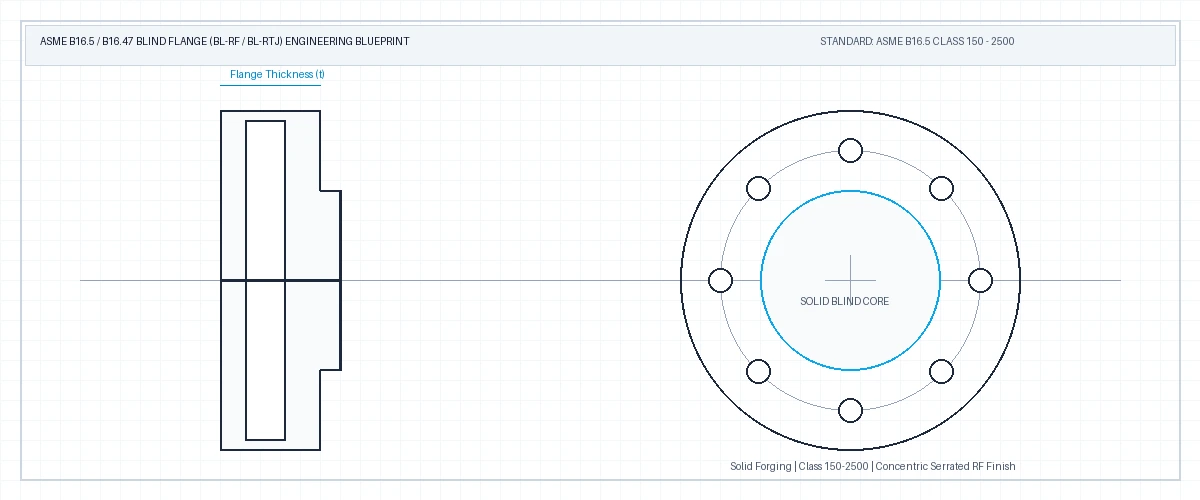1200x500 pixels.
Task: Click the center crosshair mark of the flange
Action: click(850, 280)
